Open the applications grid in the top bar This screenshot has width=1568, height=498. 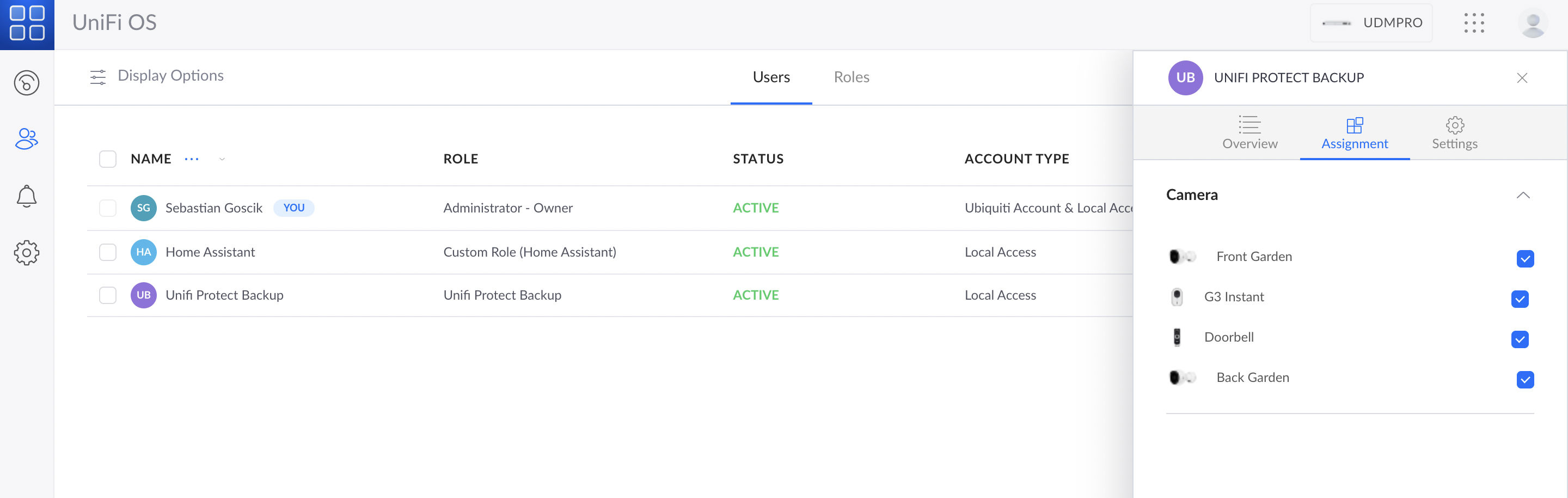coord(1474,22)
